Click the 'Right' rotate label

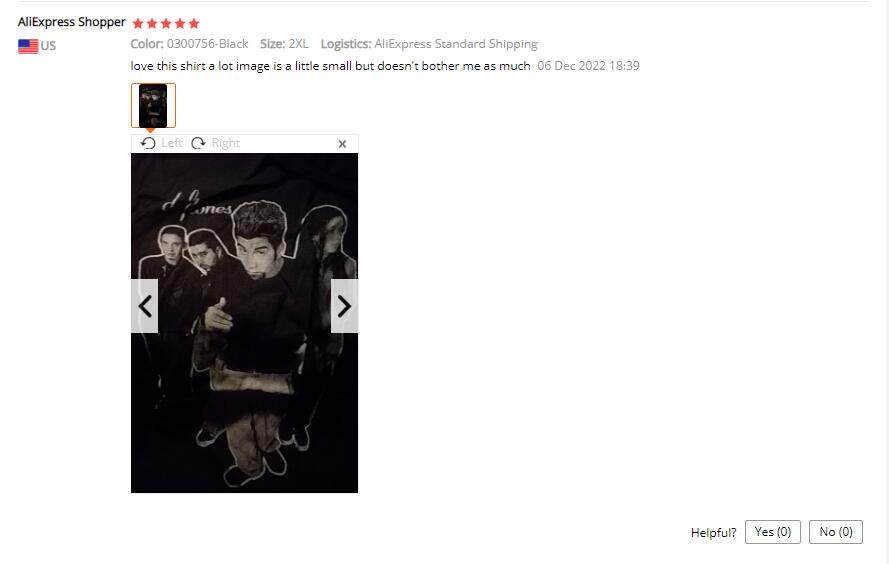pyautogui.click(x=226, y=143)
